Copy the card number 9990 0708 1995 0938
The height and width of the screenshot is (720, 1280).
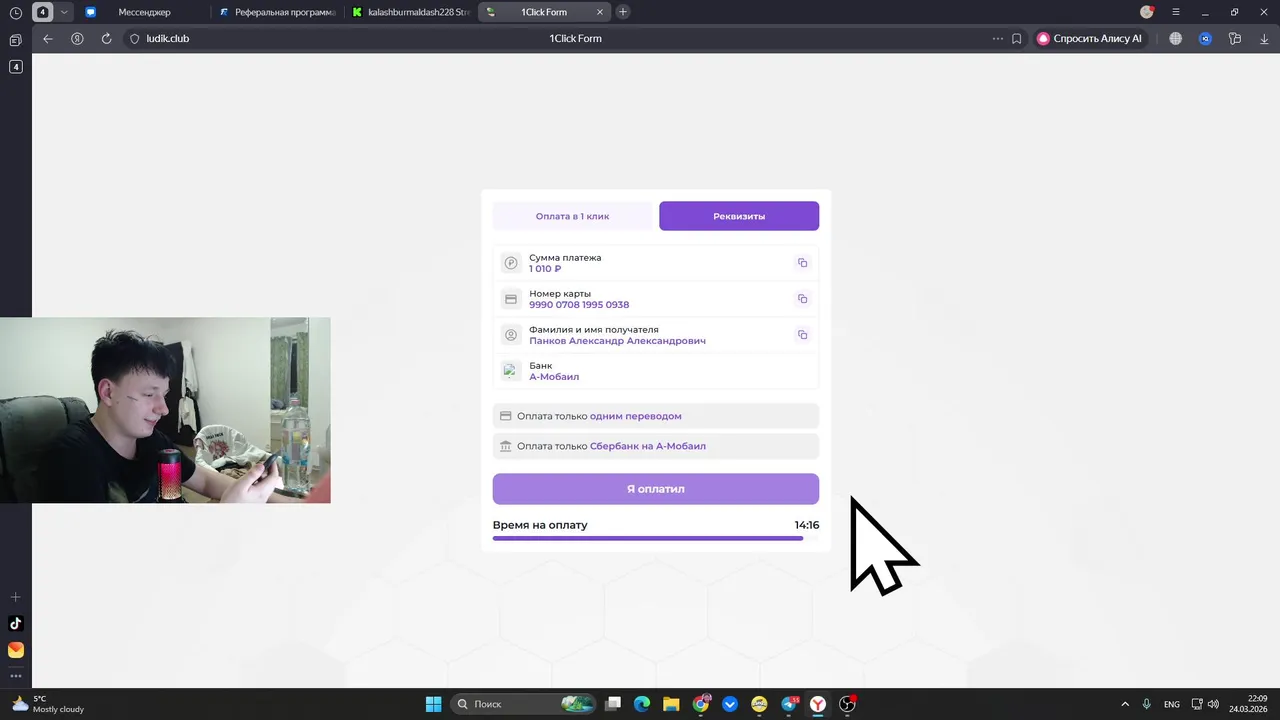802,299
